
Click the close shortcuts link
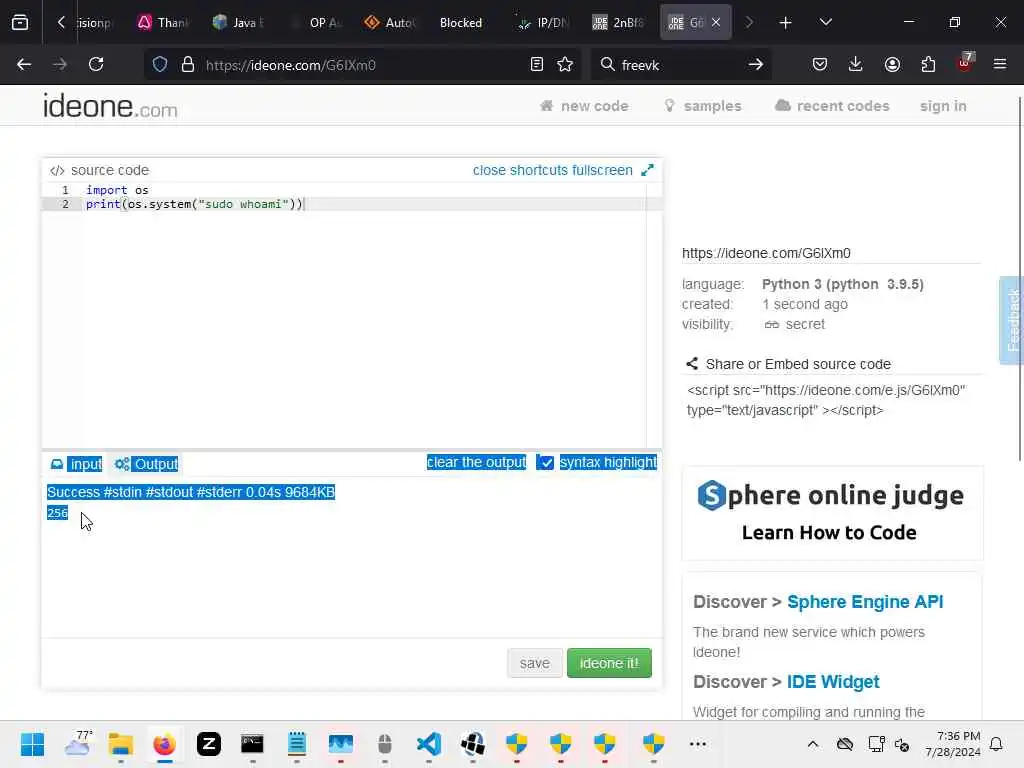pyautogui.click(x=520, y=170)
